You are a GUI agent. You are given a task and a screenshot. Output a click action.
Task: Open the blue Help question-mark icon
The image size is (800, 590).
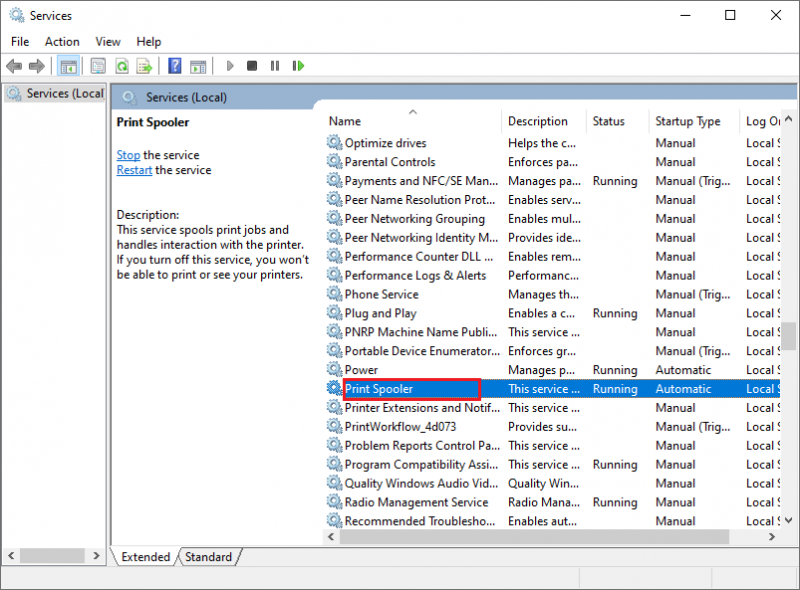(x=174, y=66)
